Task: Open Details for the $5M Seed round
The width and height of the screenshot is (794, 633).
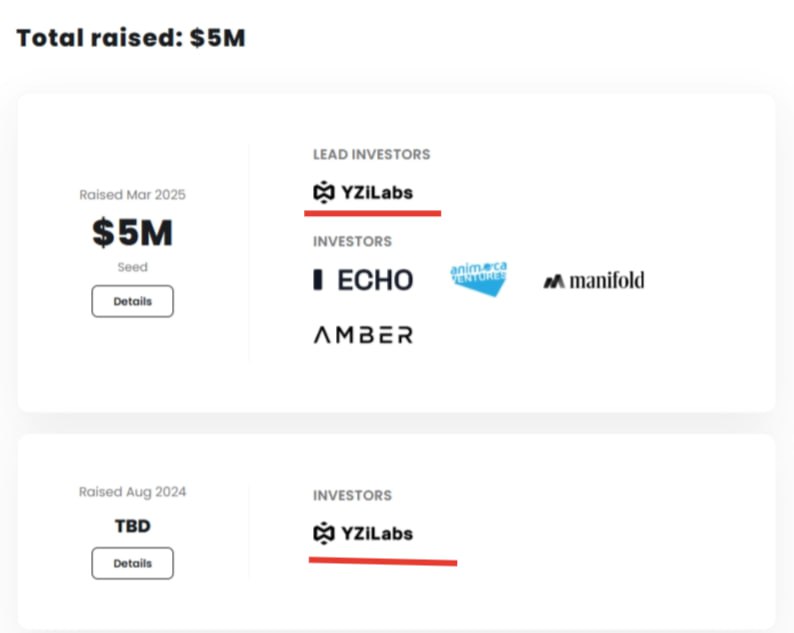Action: coord(132,301)
